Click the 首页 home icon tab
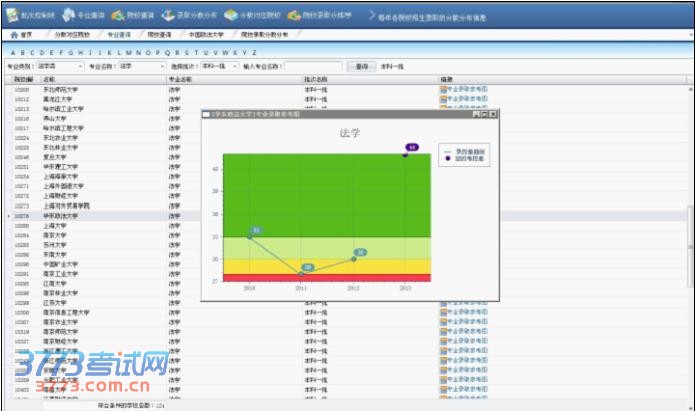This screenshot has height=411, width=695. pos(20,34)
